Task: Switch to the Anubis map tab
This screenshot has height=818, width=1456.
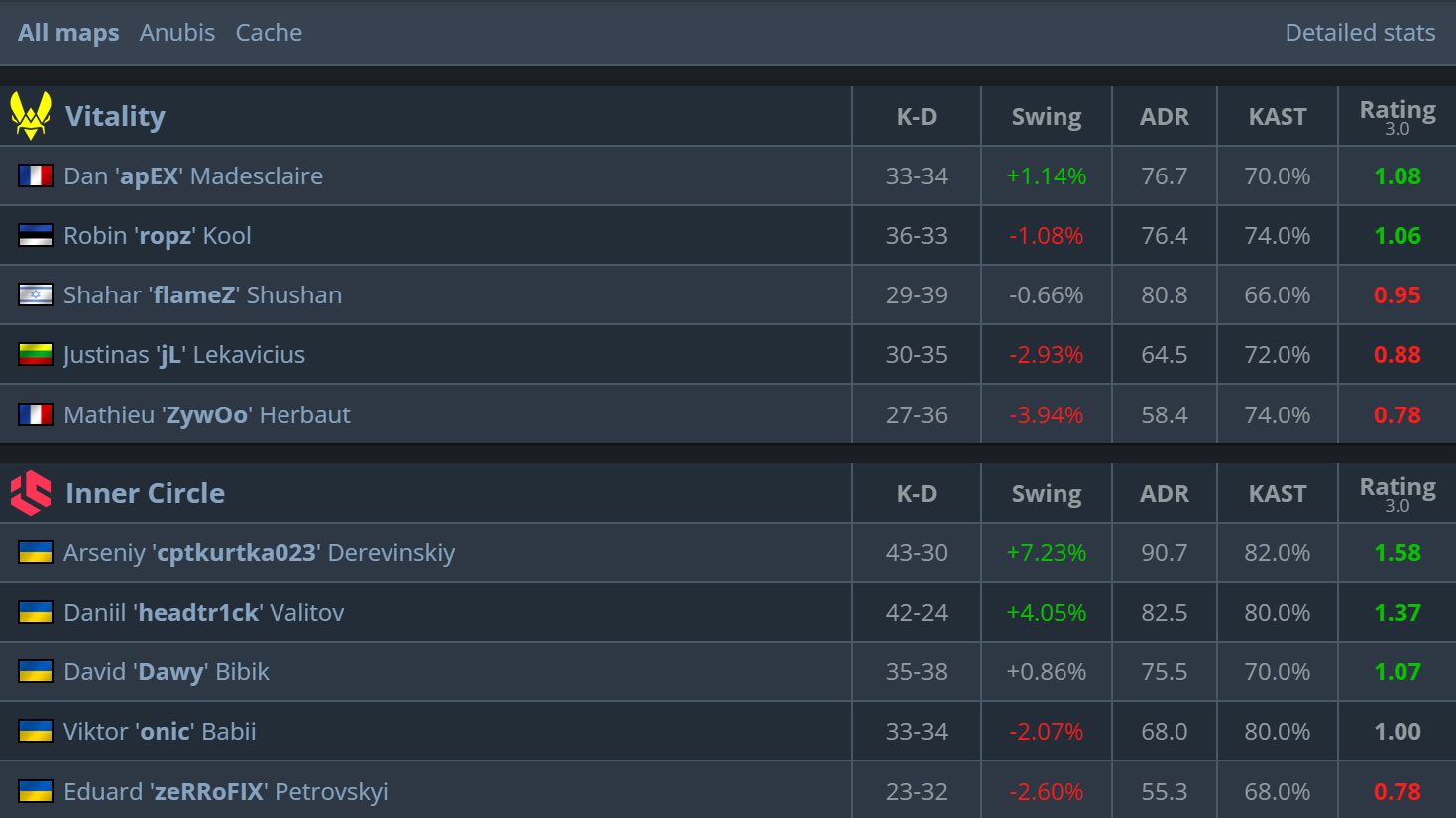Action: coord(177,33)
